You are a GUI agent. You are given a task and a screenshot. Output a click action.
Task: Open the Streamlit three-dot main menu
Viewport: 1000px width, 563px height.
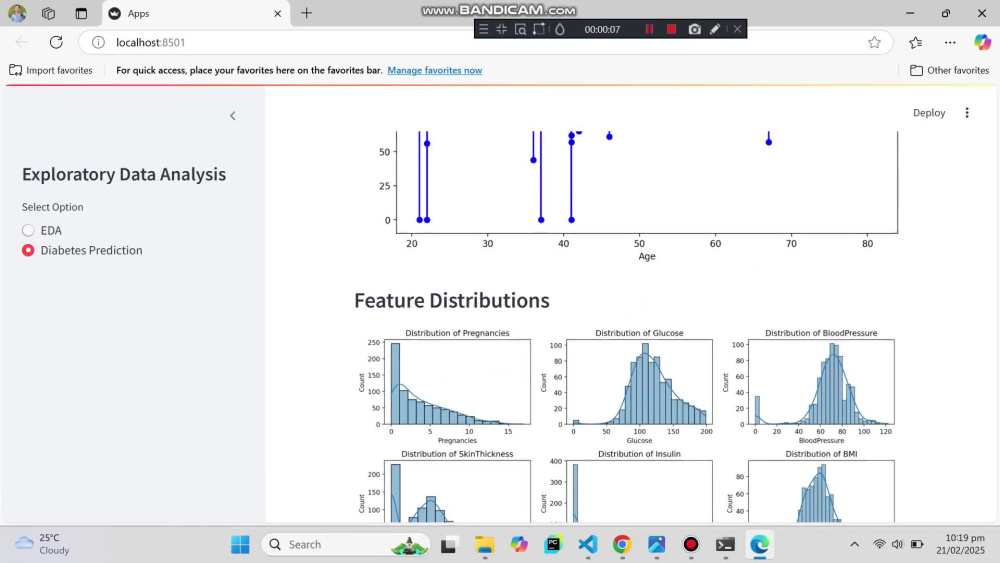pyautogui.click(x=967, y=113)
